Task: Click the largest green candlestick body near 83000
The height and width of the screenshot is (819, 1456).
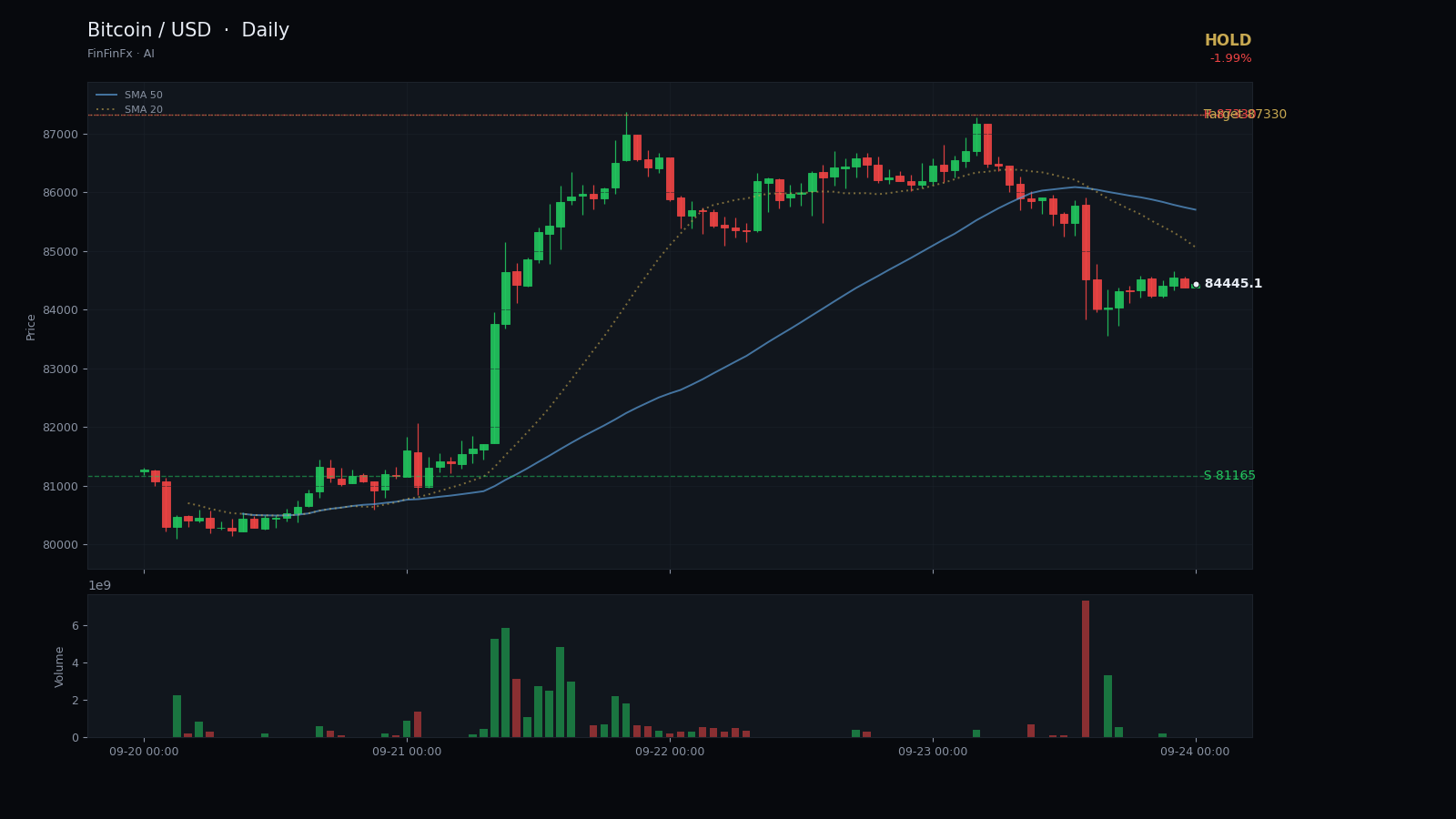Action: pos(495,384)
